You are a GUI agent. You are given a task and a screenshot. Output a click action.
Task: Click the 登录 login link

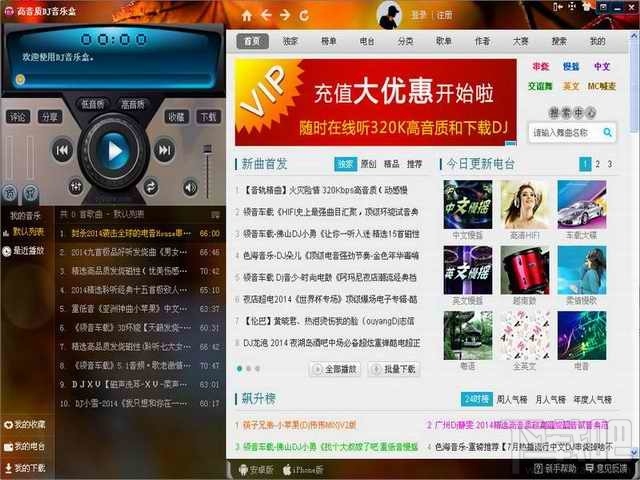point(418,16)
